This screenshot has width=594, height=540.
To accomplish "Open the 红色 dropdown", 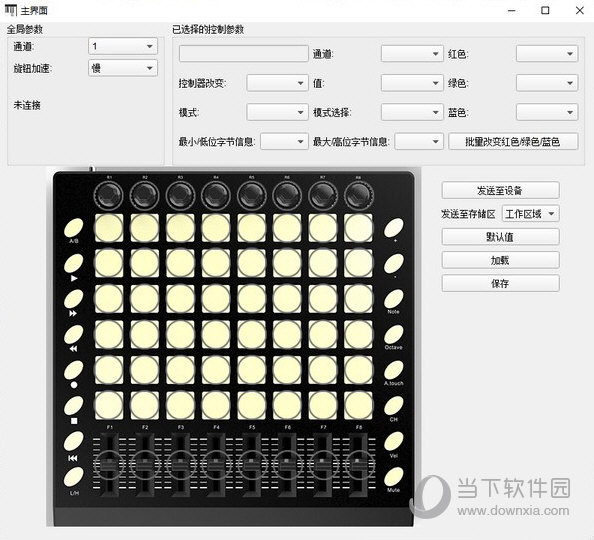I will [x=547, y=54].
